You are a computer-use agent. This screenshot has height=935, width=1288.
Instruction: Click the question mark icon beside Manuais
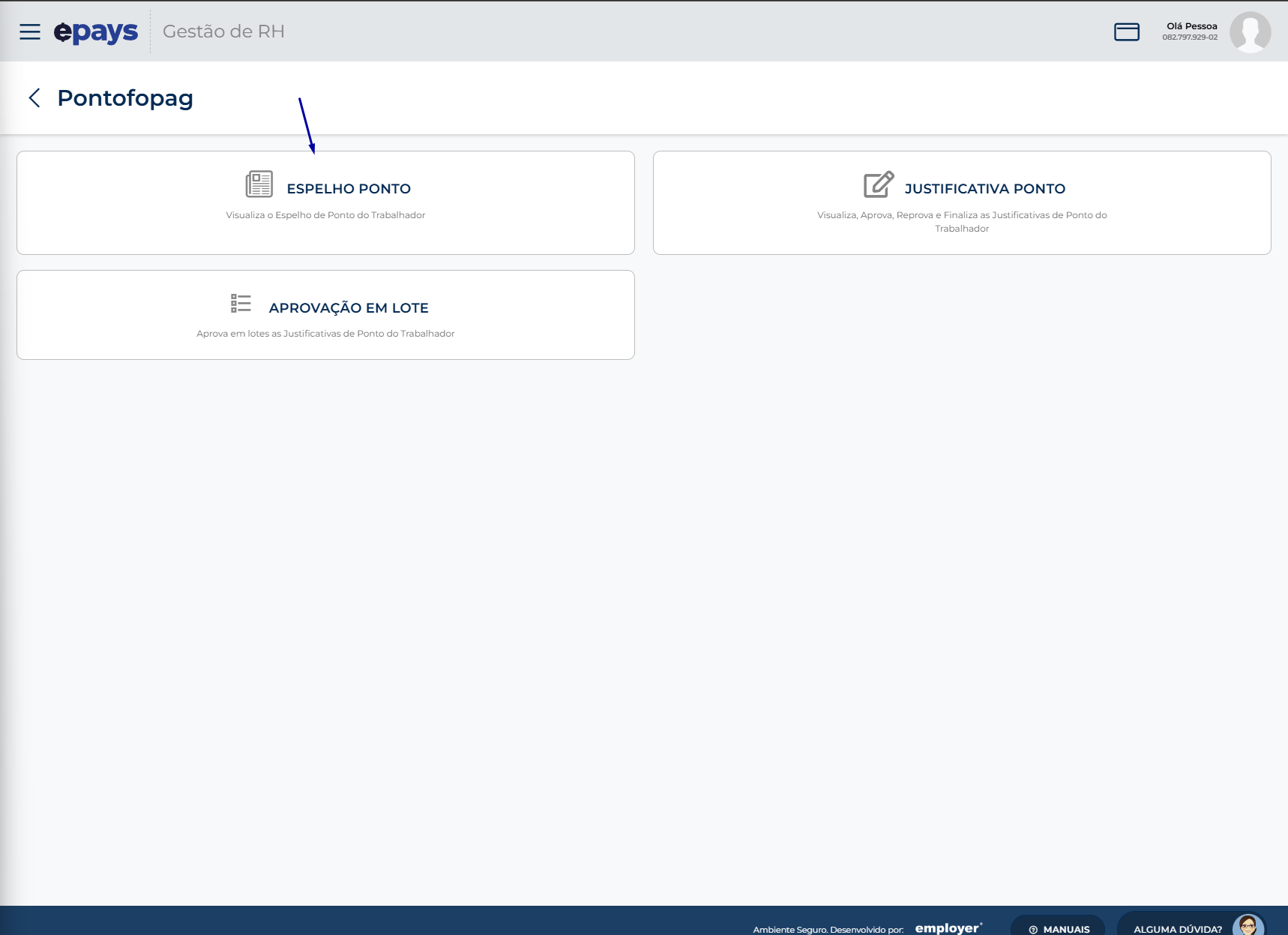tap(1033, 930)
